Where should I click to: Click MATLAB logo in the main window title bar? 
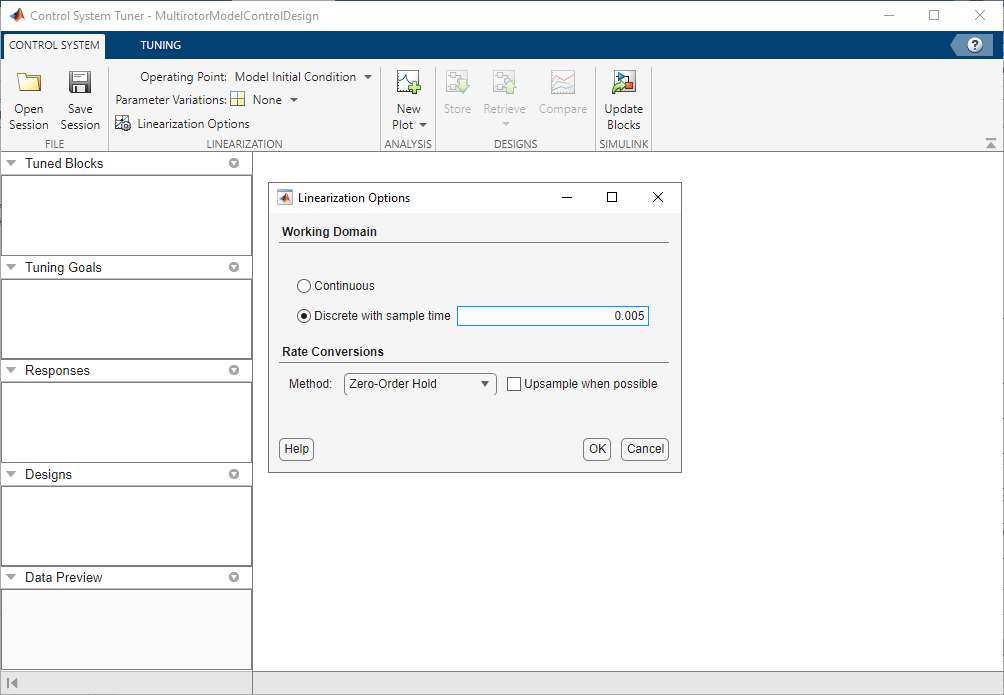coord(17,15)
